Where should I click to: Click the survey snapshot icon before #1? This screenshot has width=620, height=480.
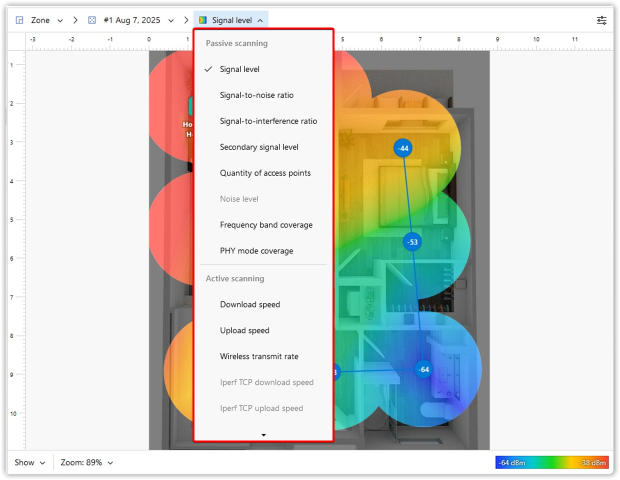92,20
